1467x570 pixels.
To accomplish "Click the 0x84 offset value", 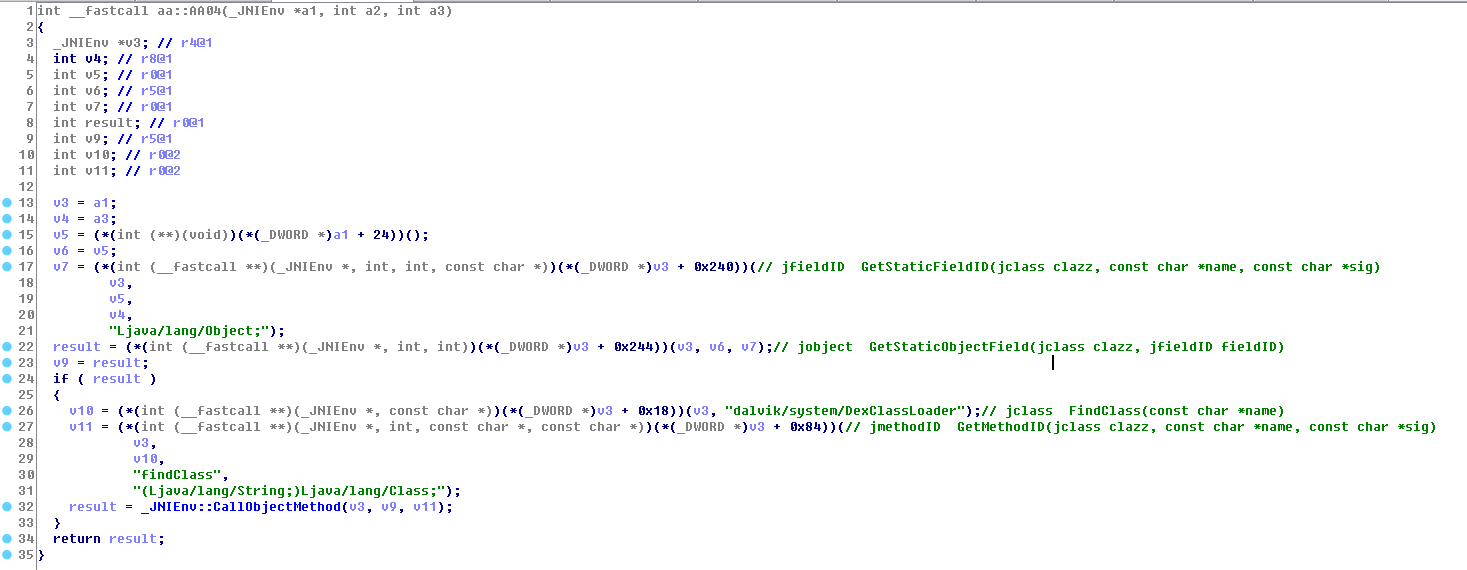I will click(808, 427).
